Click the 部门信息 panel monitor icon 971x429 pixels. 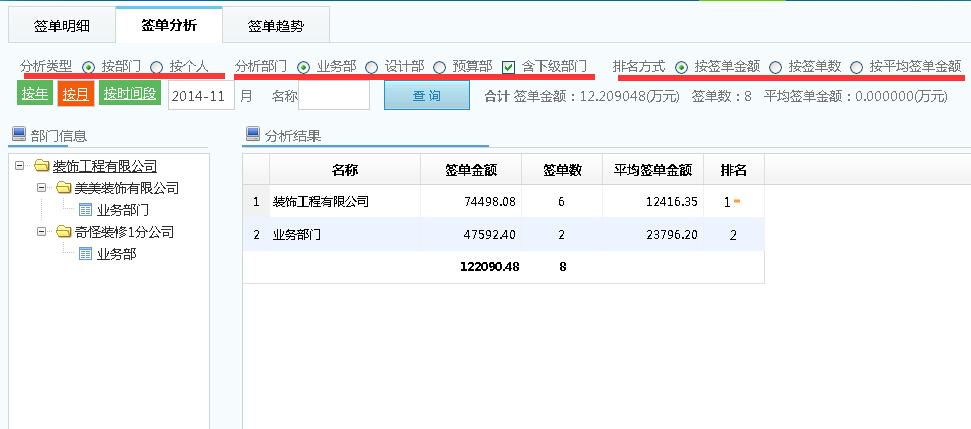17,135
